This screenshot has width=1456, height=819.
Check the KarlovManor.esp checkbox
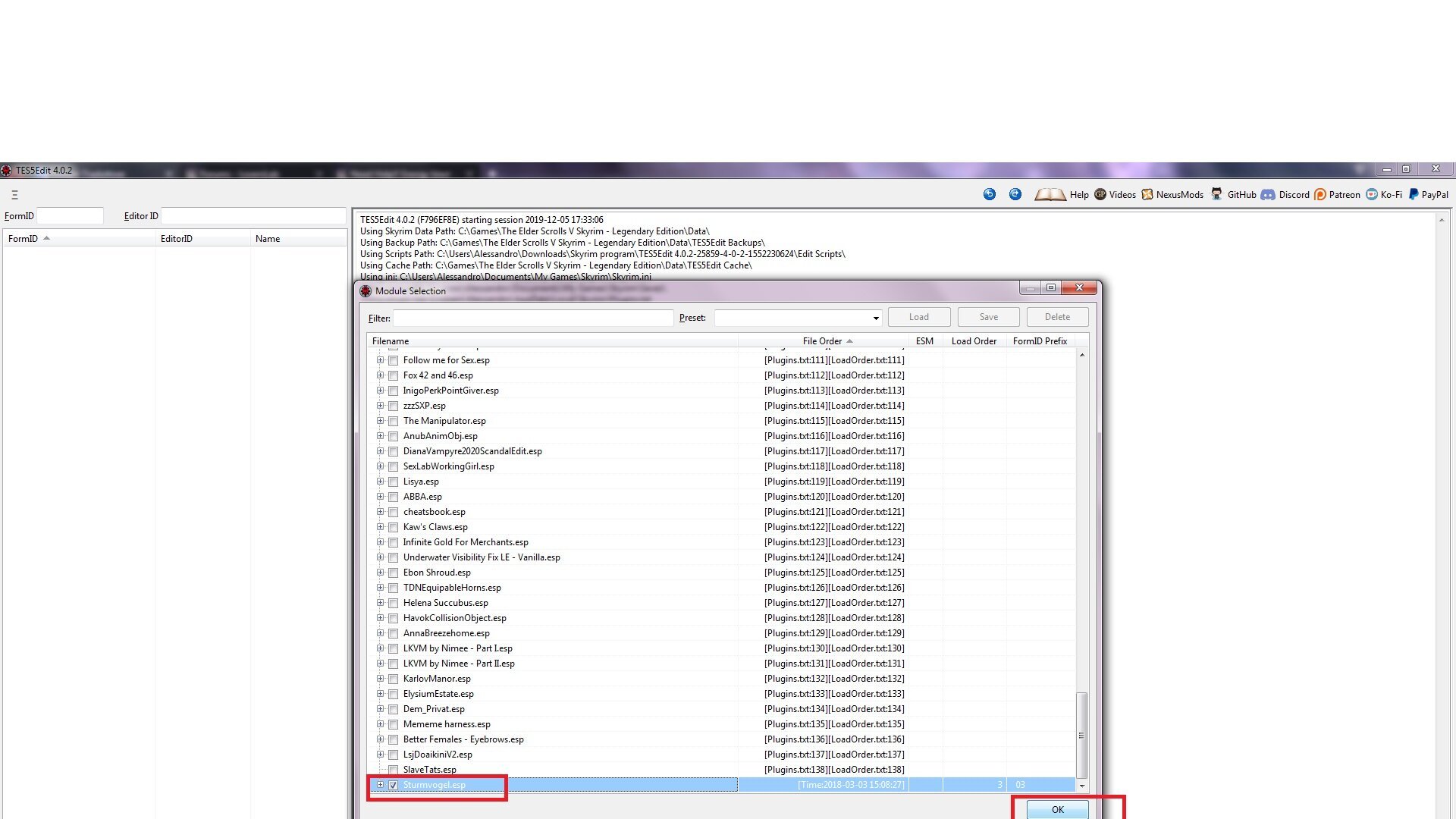(x=393, y=679)
